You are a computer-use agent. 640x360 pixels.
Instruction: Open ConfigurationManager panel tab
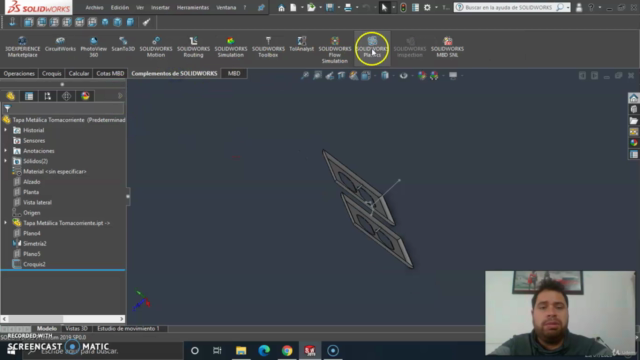(48, 96)
